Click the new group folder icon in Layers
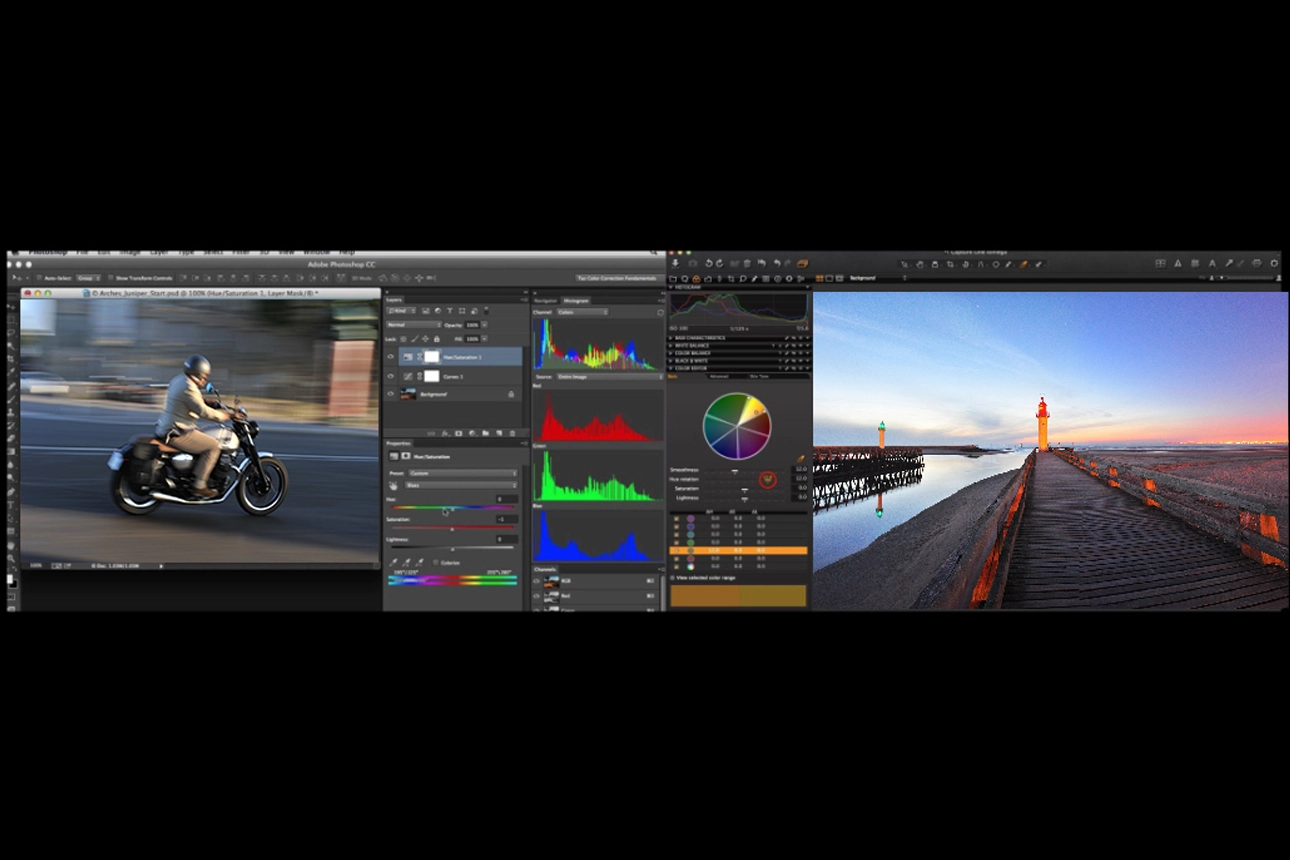 [x=486, y=433]
